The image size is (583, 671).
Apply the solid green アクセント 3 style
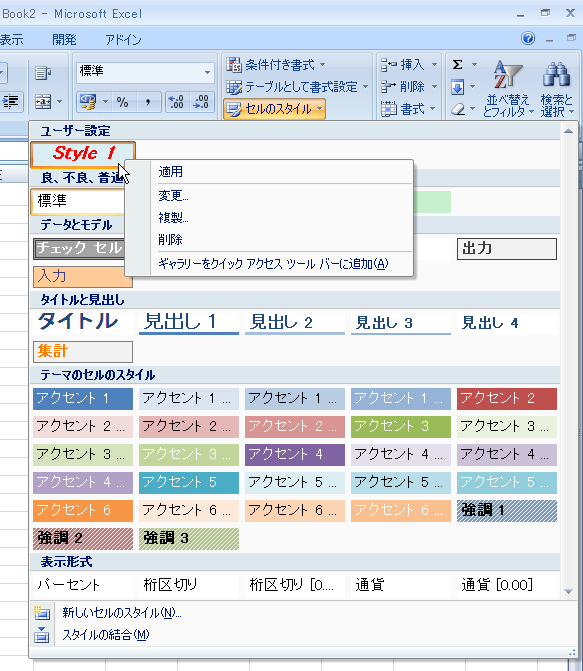[x=401, y=427]
